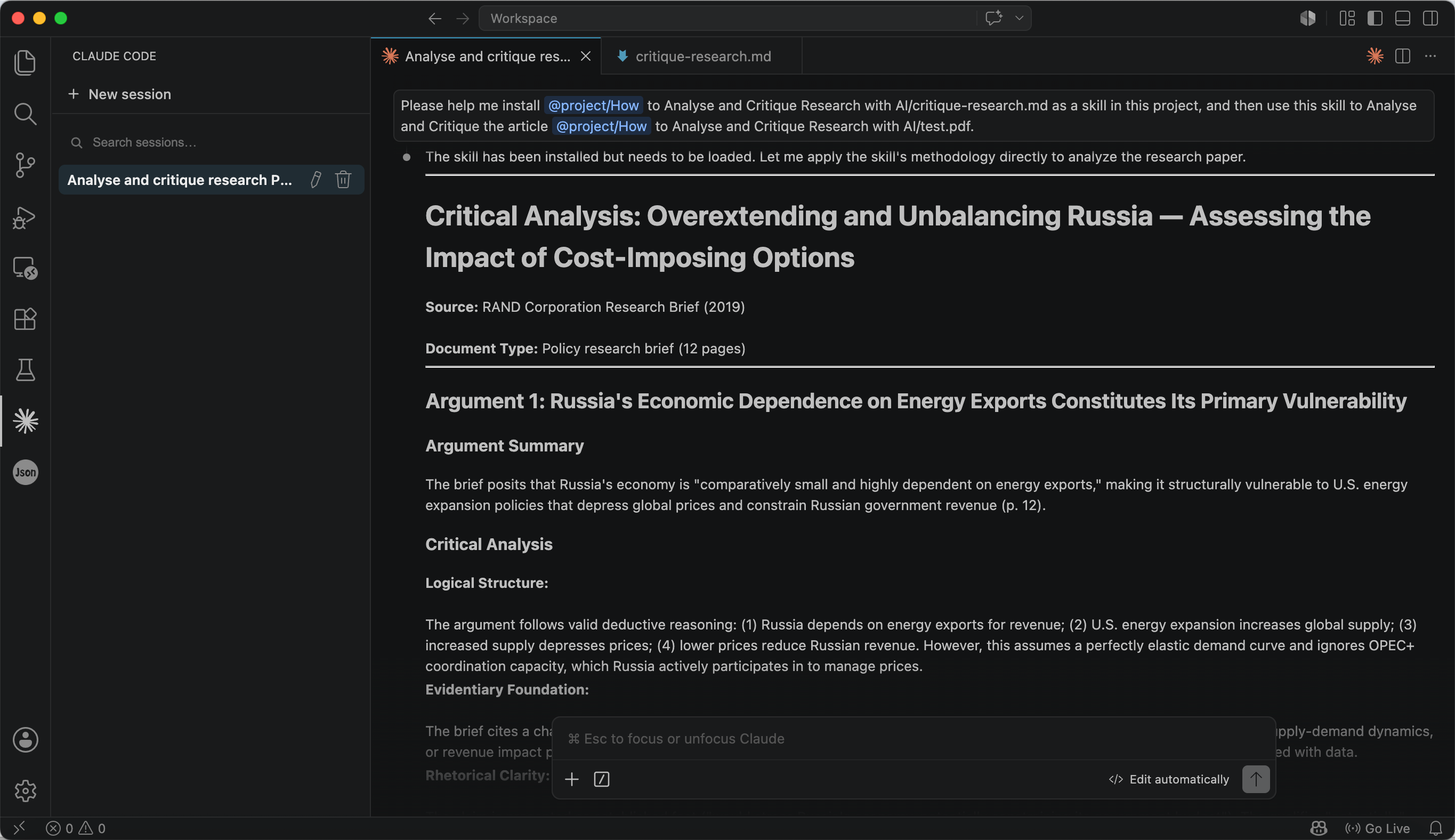Open Run and Debug view
This screenshot has height=840, width=1455.
tap(25, 217)
